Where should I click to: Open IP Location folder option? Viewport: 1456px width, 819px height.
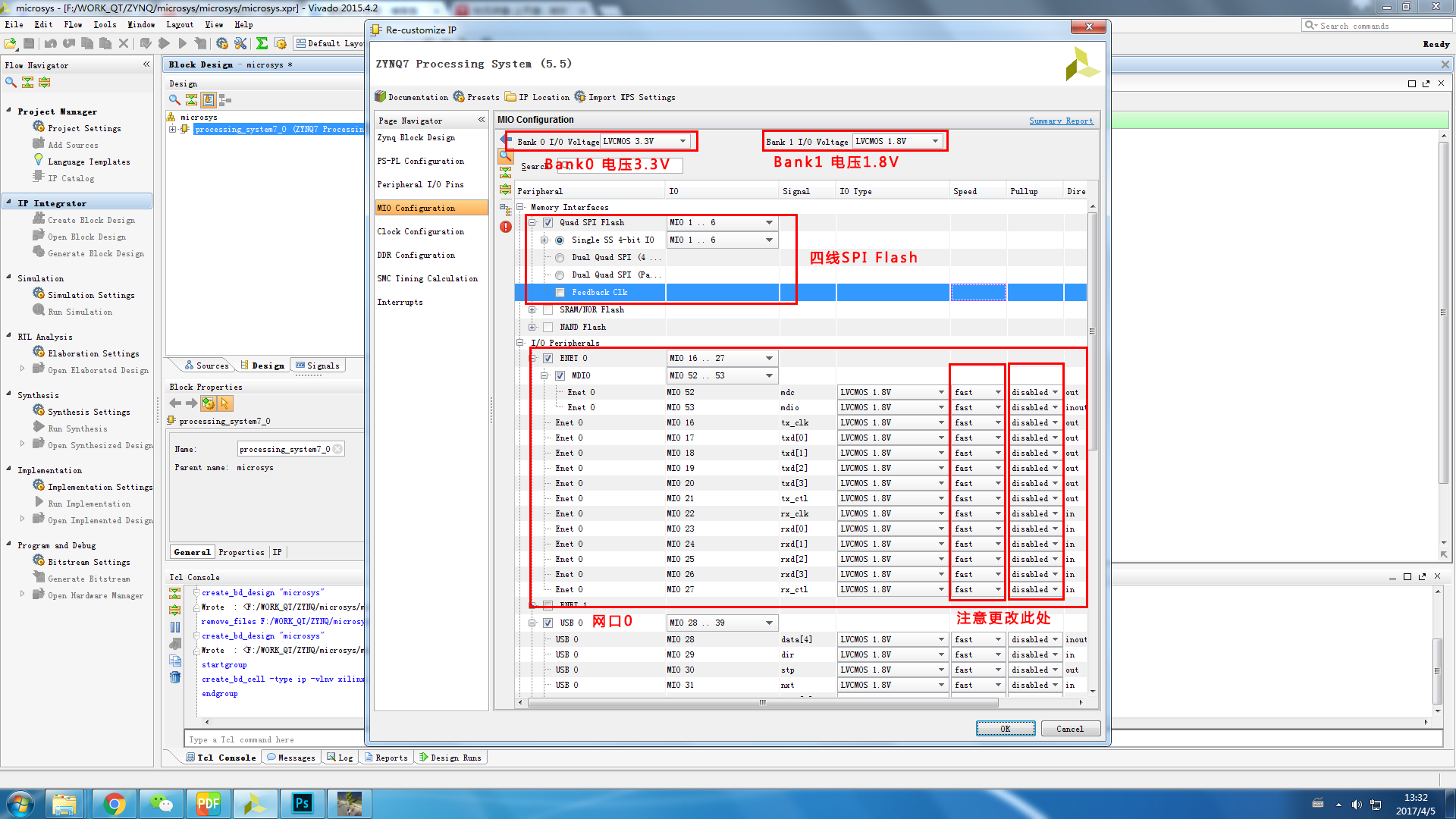point(537,97)
